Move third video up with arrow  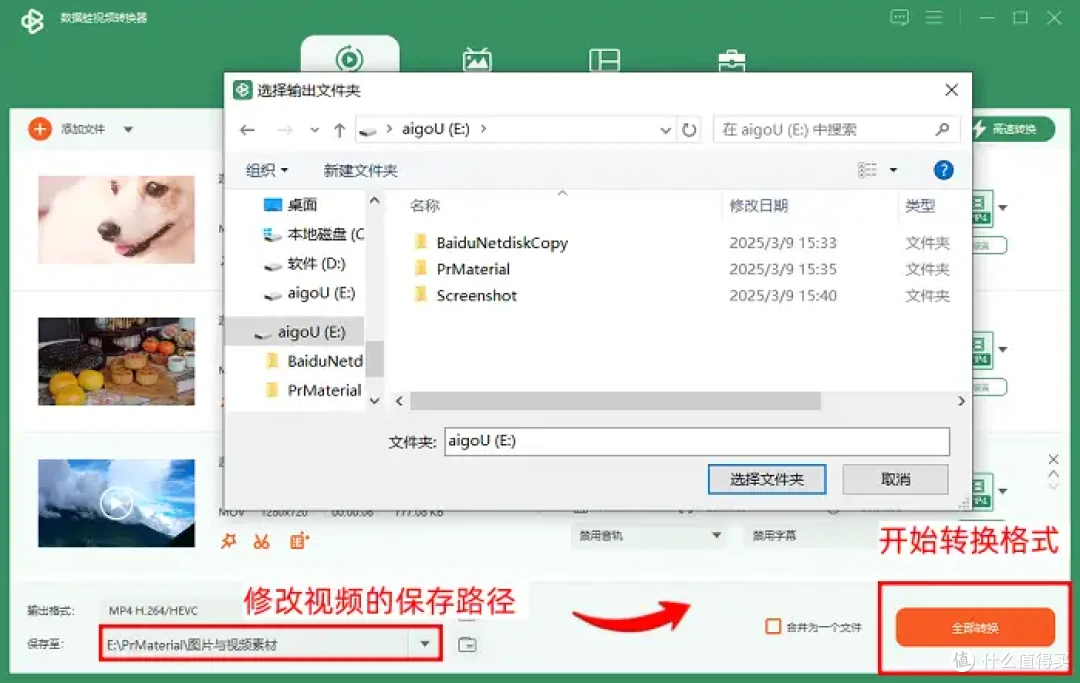click(1053, 474)
